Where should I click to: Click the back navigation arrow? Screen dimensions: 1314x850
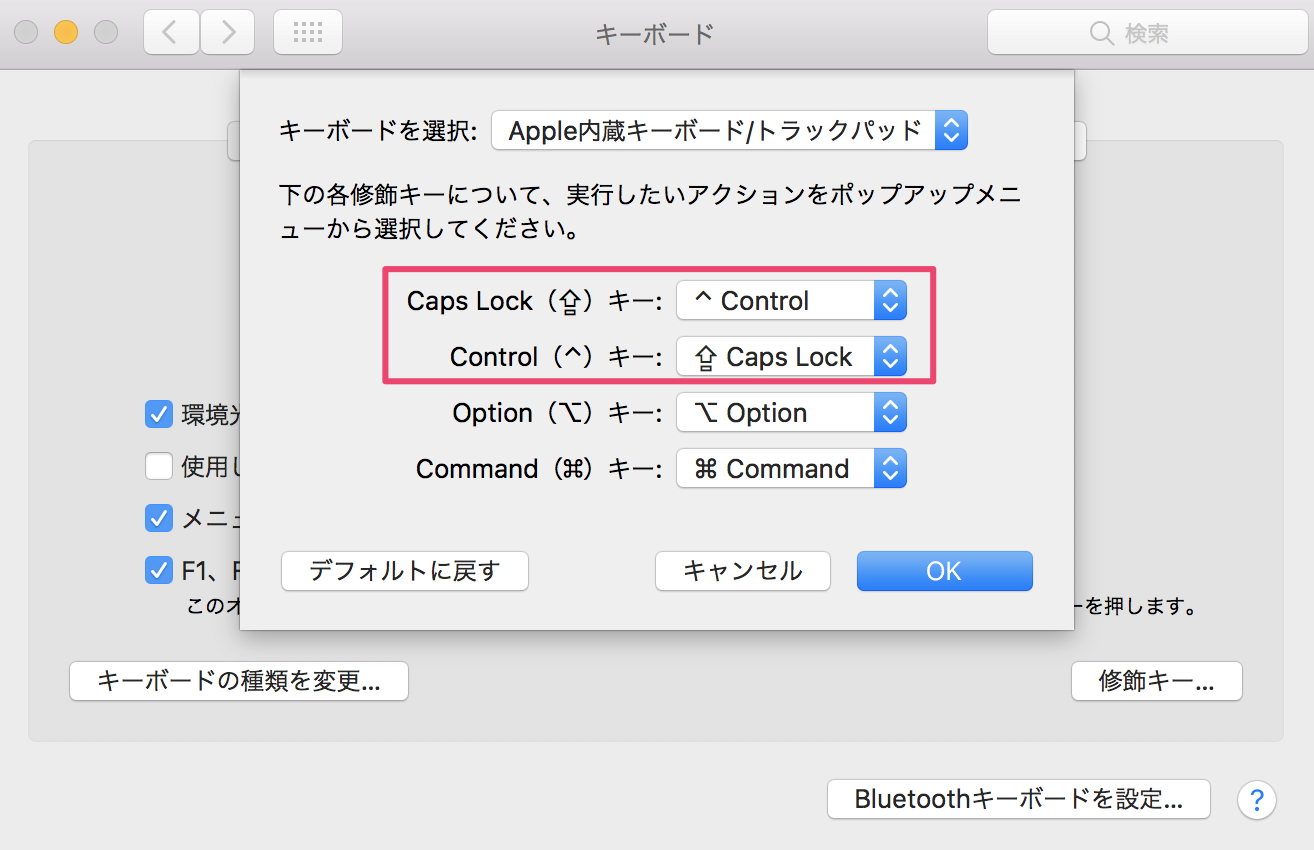tap(170, 31)
